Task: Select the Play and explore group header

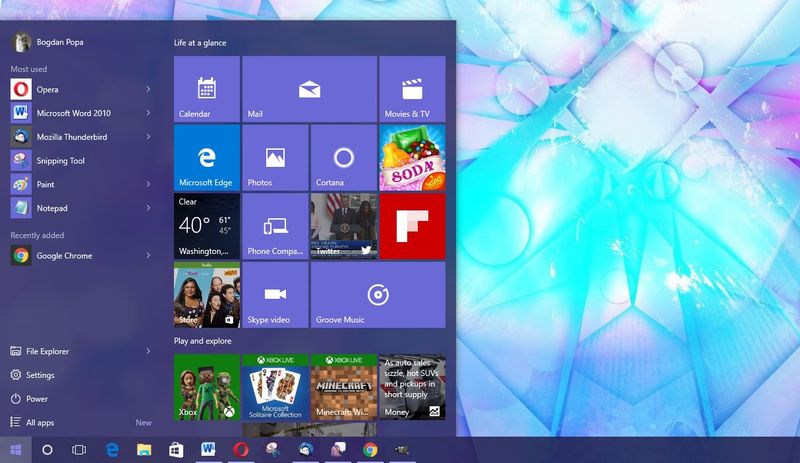Action: (x=203, y=341)
